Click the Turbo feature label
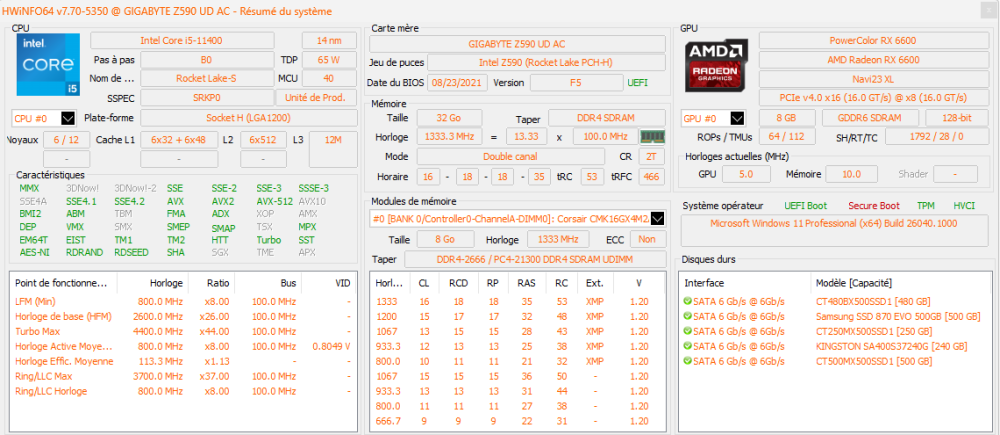 click(268, 240)
